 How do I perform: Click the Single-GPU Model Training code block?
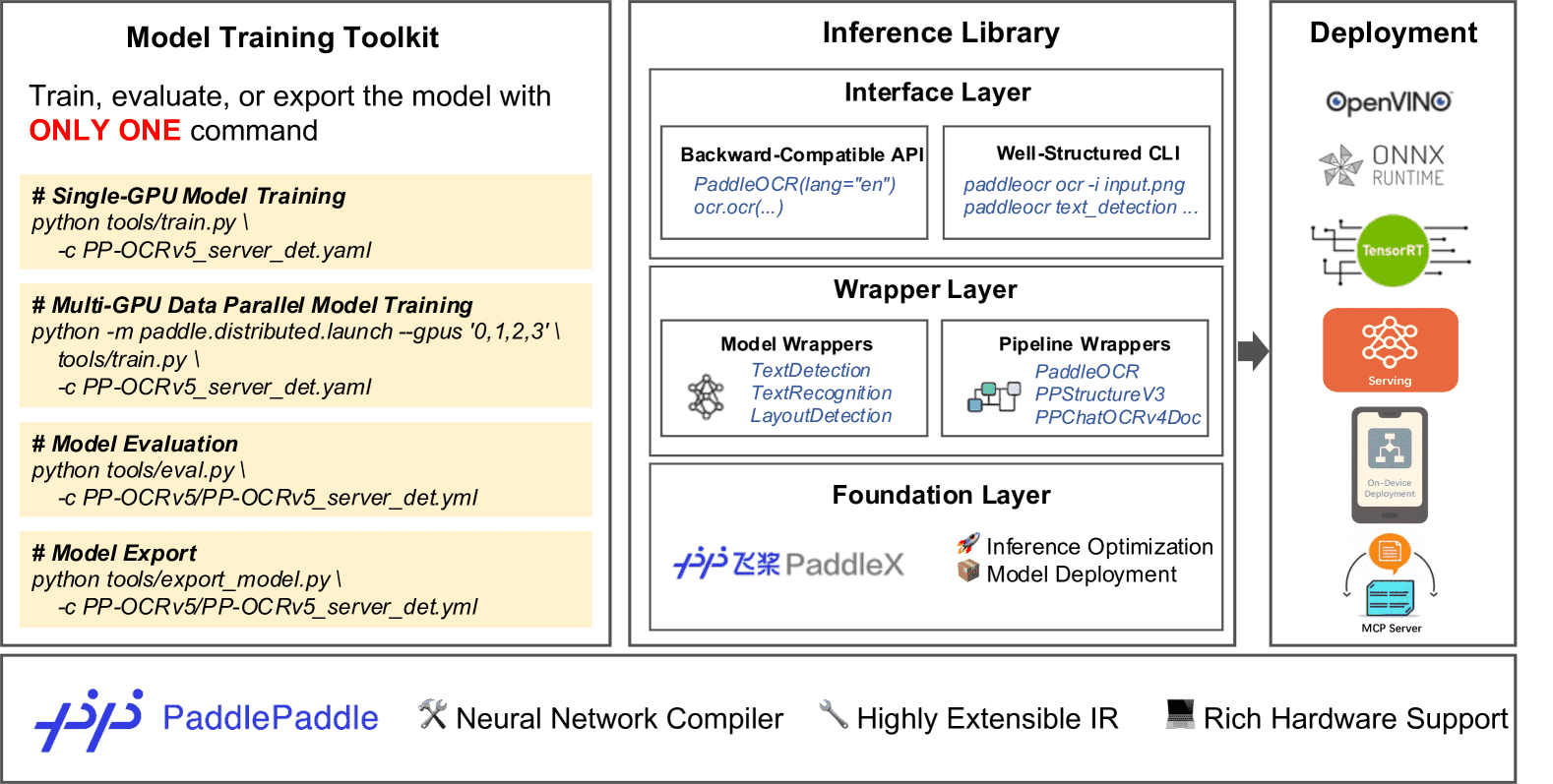[305, 222]
